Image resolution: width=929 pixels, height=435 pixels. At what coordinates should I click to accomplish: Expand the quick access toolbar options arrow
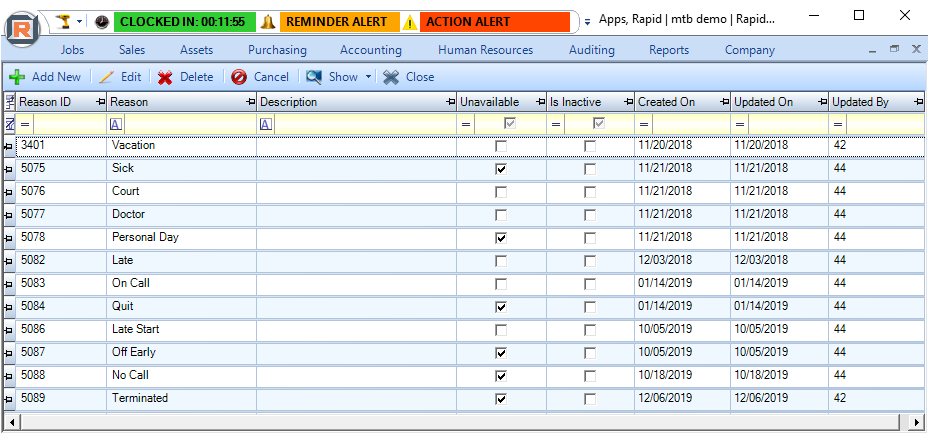pyautogui.click(x=587, y=22)
